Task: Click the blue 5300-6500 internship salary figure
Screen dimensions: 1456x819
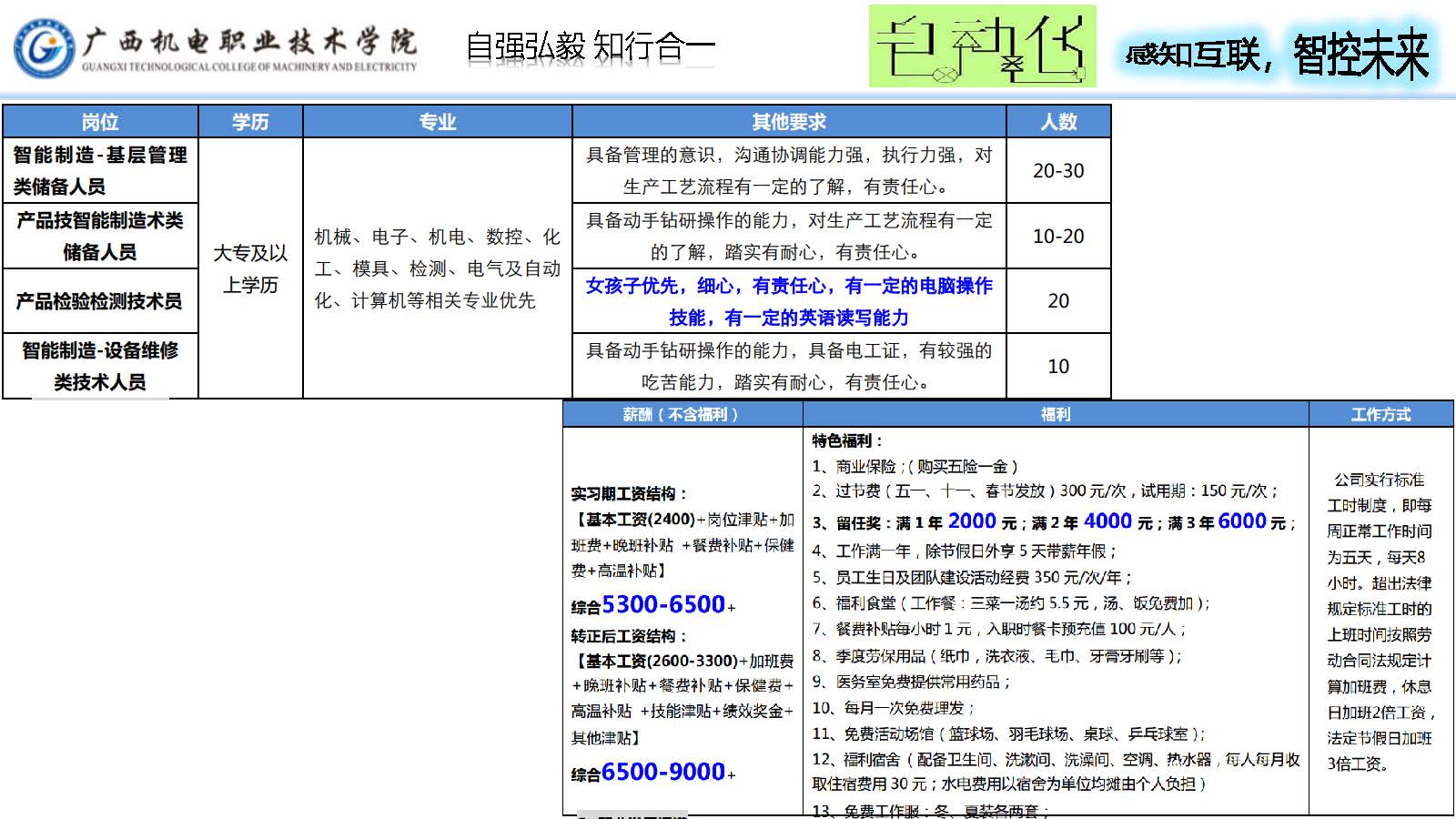Action: [x=663, y=604]
